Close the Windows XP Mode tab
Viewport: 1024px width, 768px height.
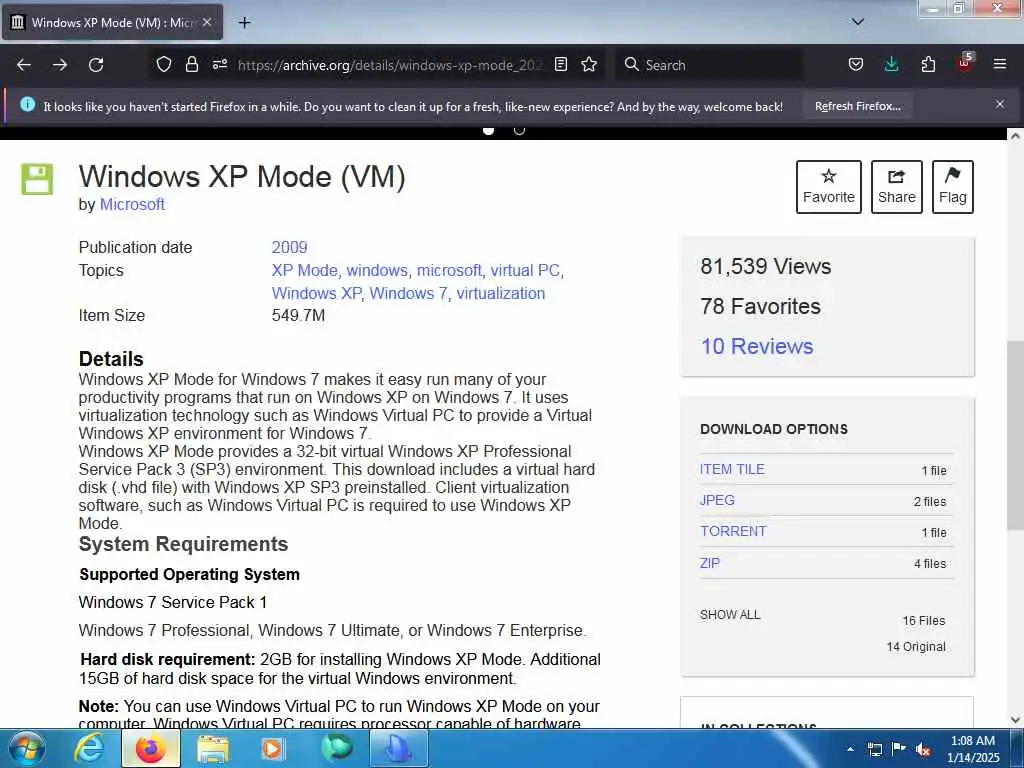(x=207, y=22)
